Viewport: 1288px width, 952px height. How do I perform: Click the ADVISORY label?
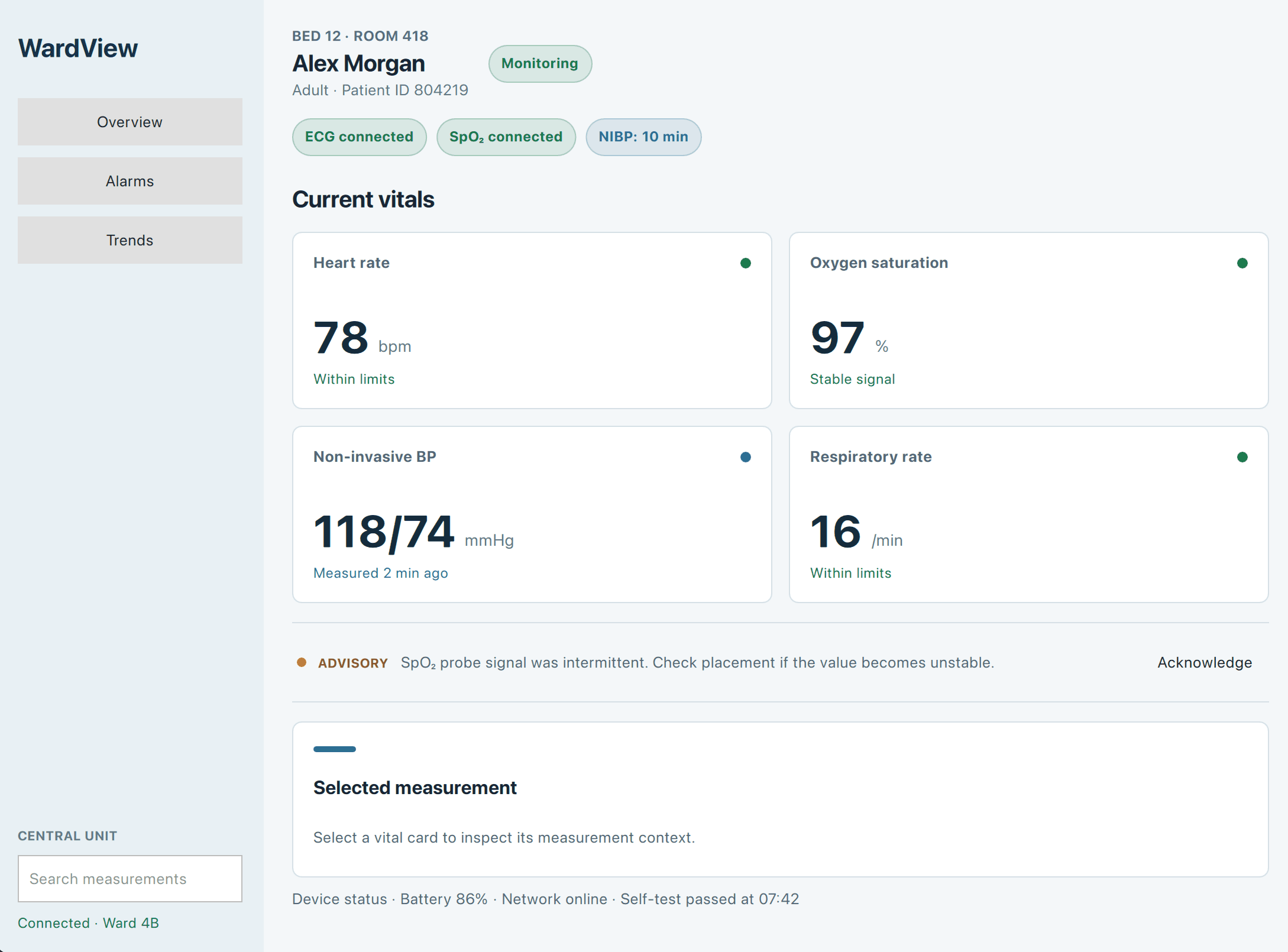coord(353,663)
